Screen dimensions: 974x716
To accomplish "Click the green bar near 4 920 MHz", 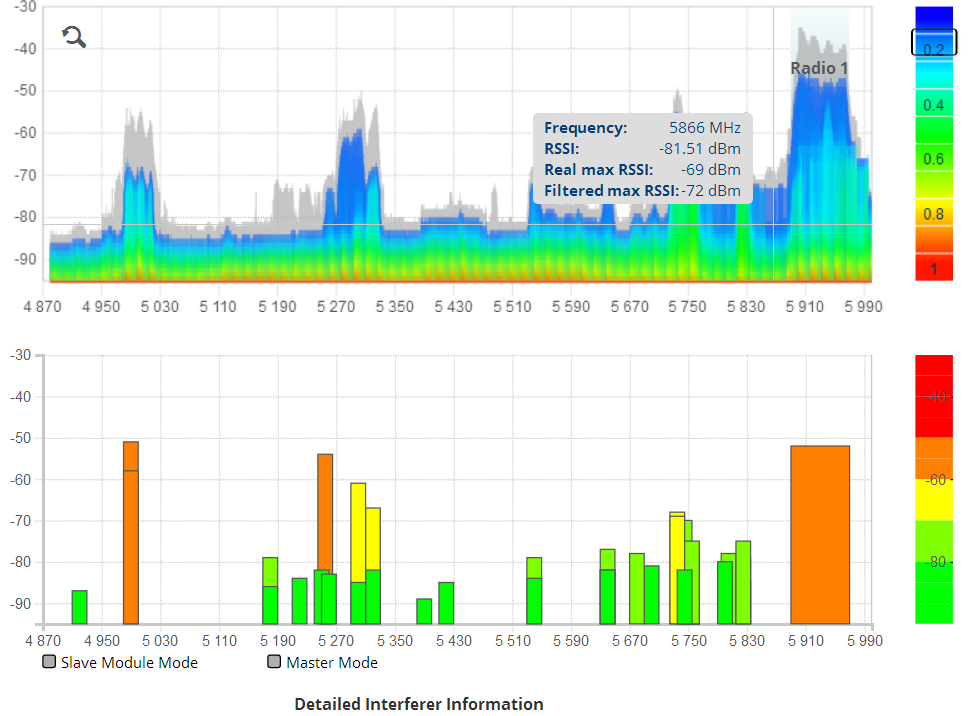I will pos(80,607).
